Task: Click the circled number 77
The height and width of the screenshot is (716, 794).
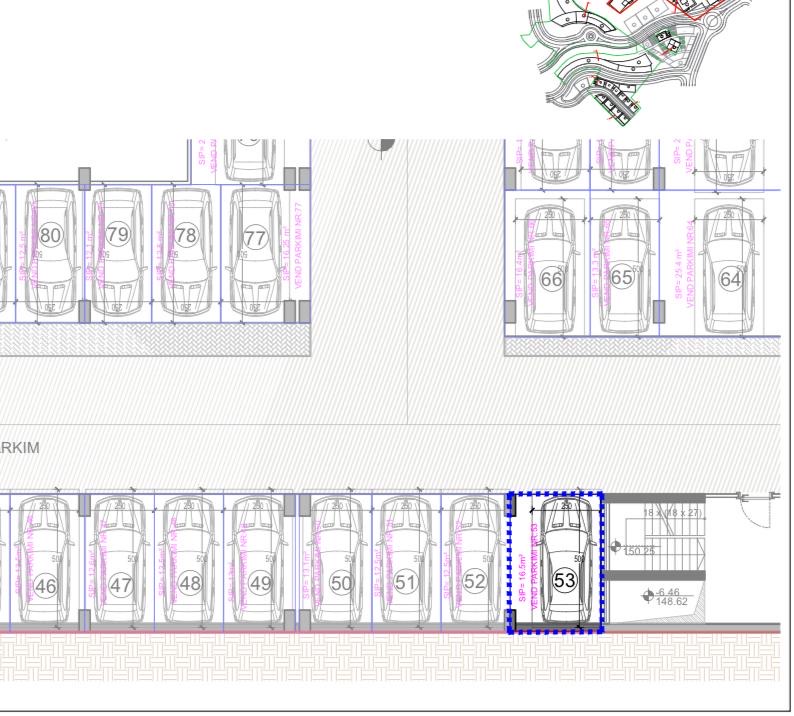Action: tap(255, 239)
